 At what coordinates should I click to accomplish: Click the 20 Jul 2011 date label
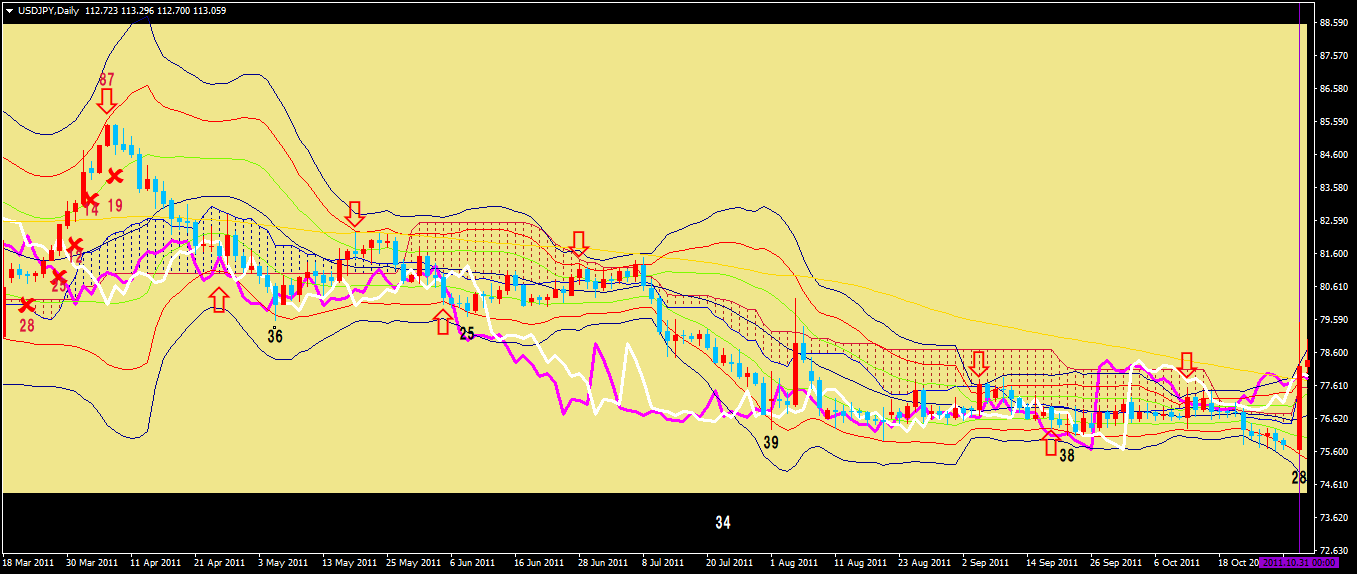click(730, 563)
